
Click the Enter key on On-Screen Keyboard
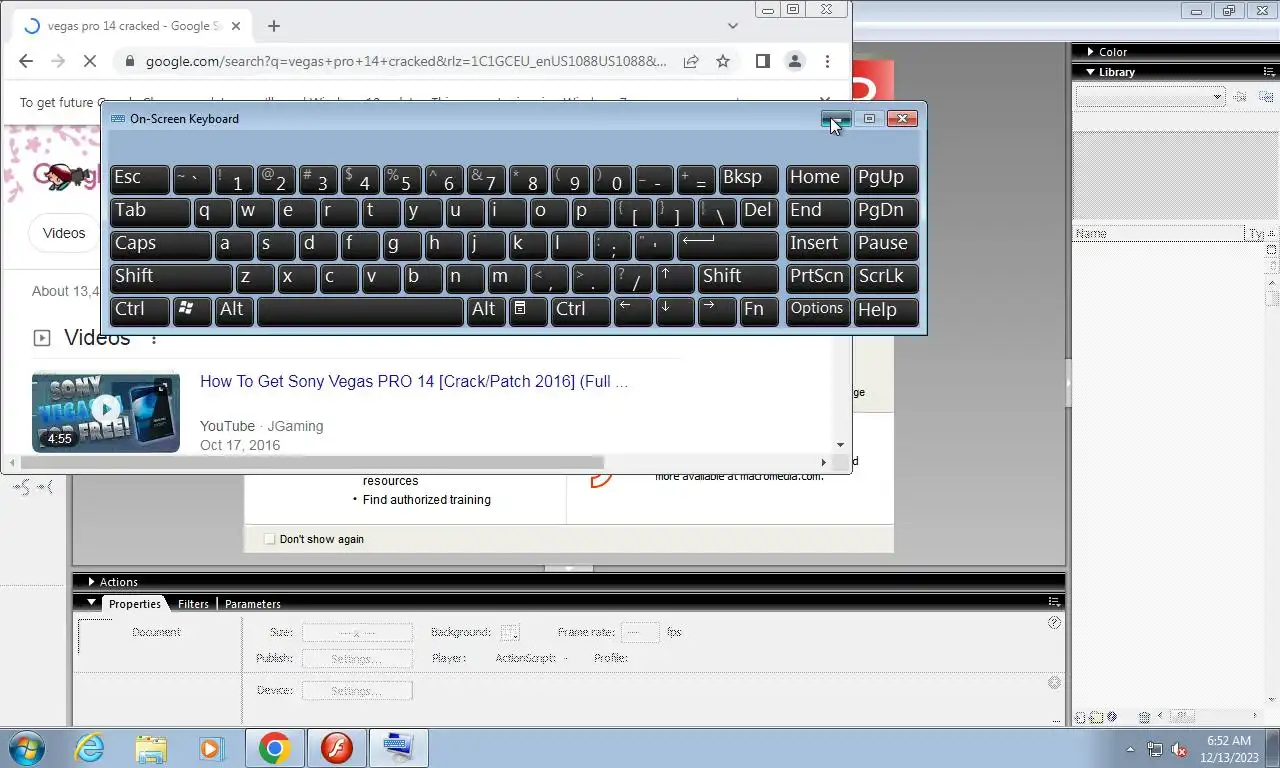click(728, 244)
